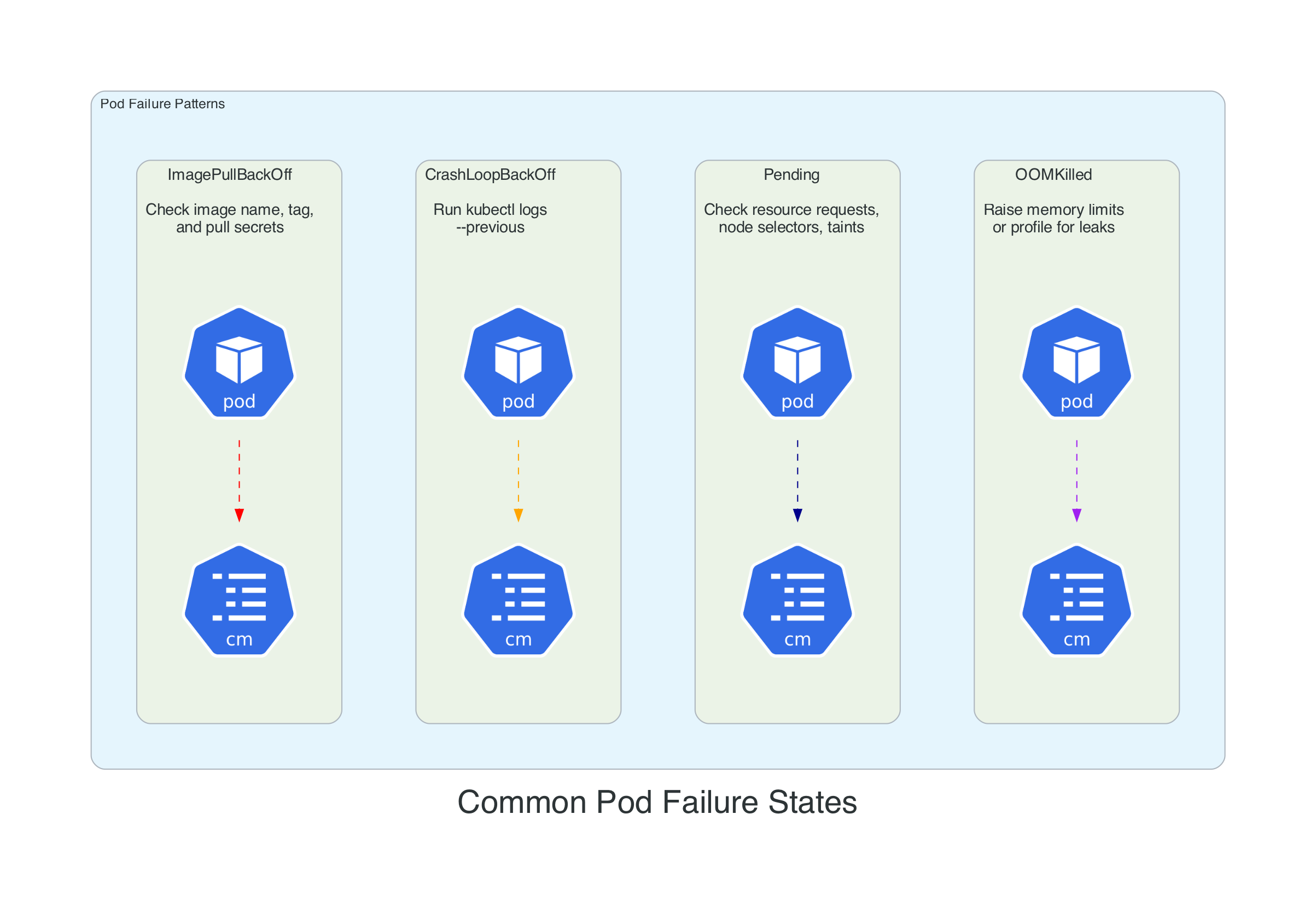Open the 'Raise memory limits or profile for leaks' note
Image resolution: width=1316 pixels, height=902 pixels.
(1055, 219)
